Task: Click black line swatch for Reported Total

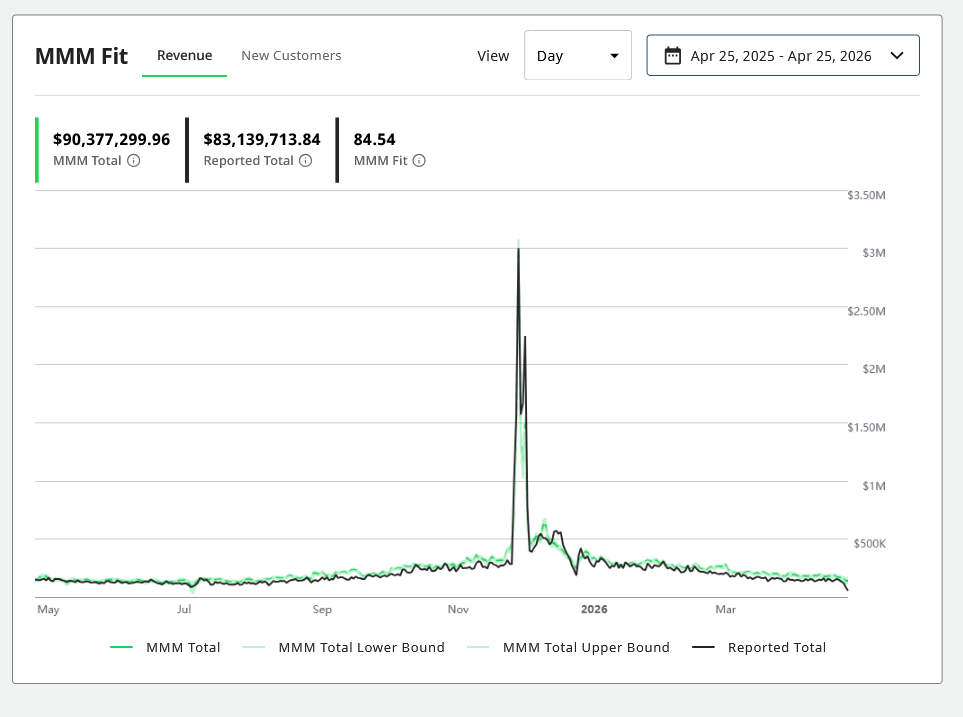Action: 704,647
